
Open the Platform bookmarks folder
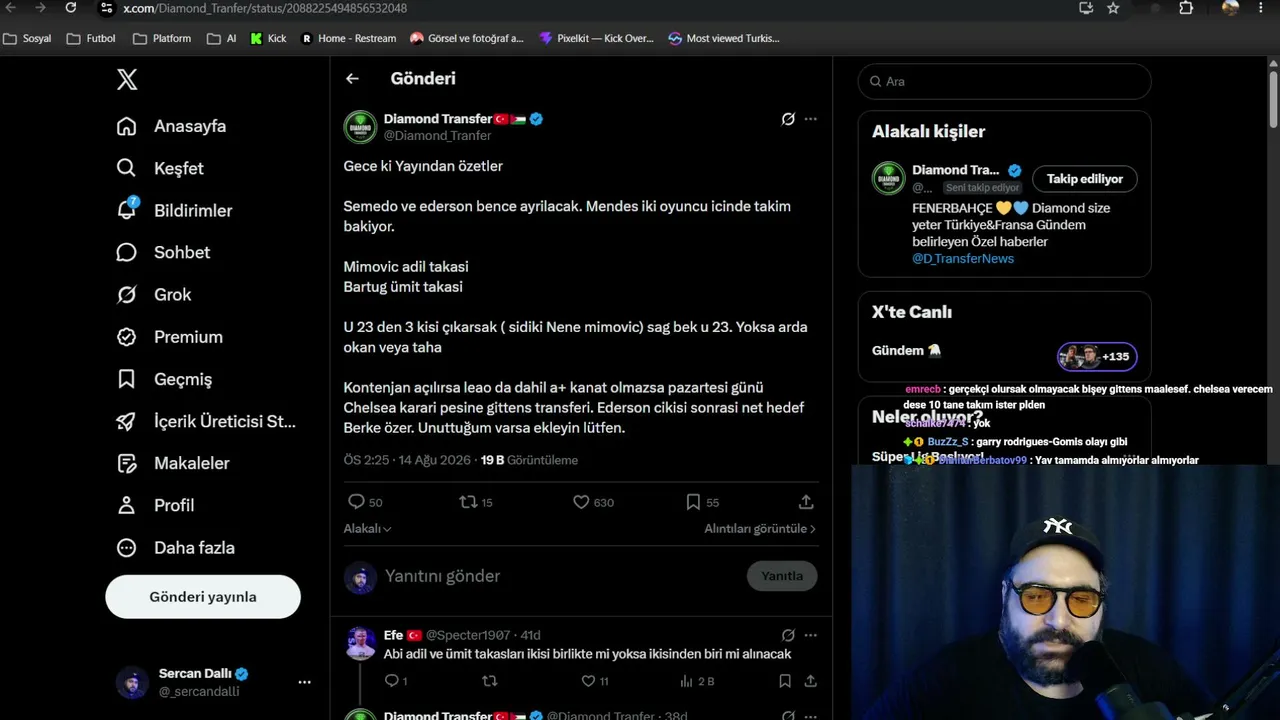[162, 39]
